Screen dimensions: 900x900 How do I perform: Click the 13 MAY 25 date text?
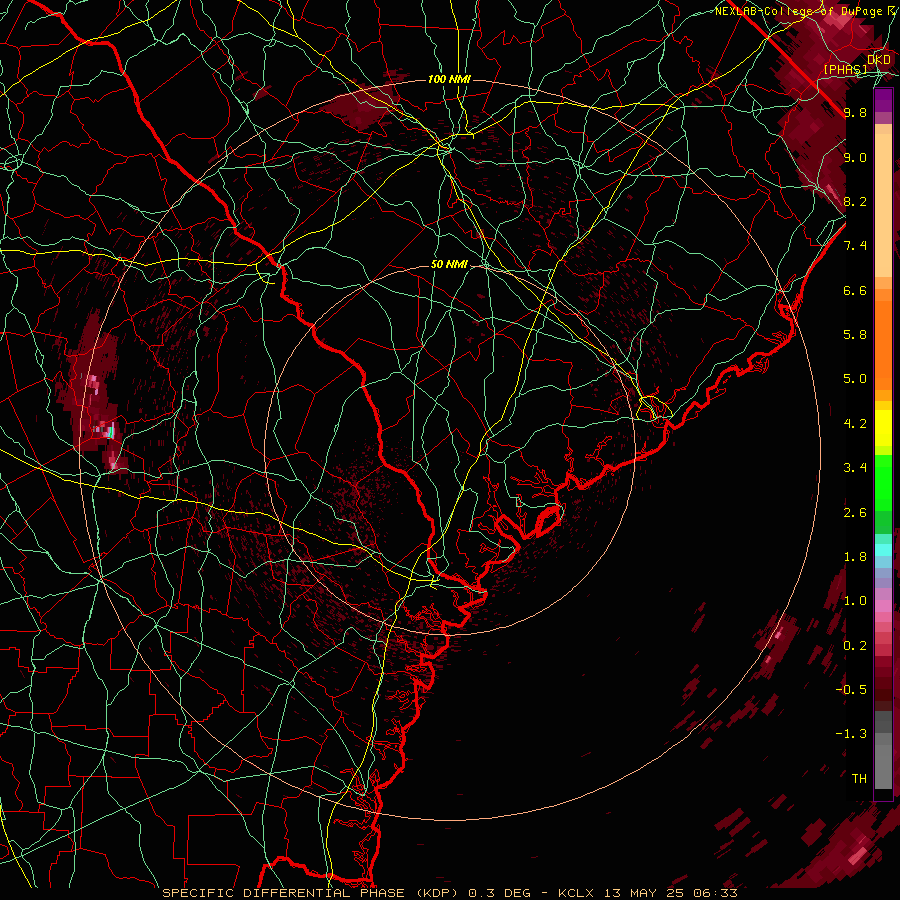point(645,893)
